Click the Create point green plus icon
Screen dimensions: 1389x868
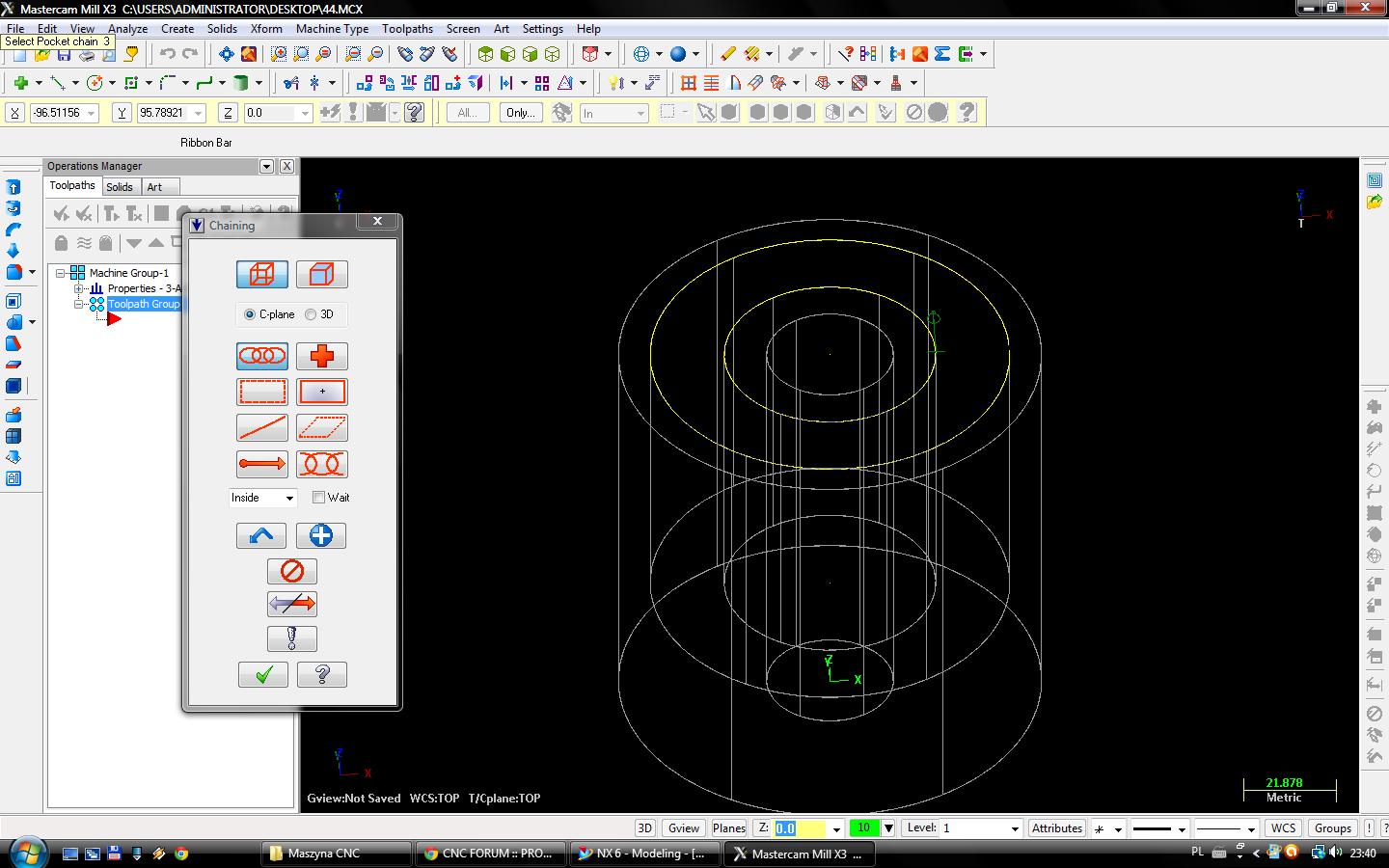pos(19,83)
